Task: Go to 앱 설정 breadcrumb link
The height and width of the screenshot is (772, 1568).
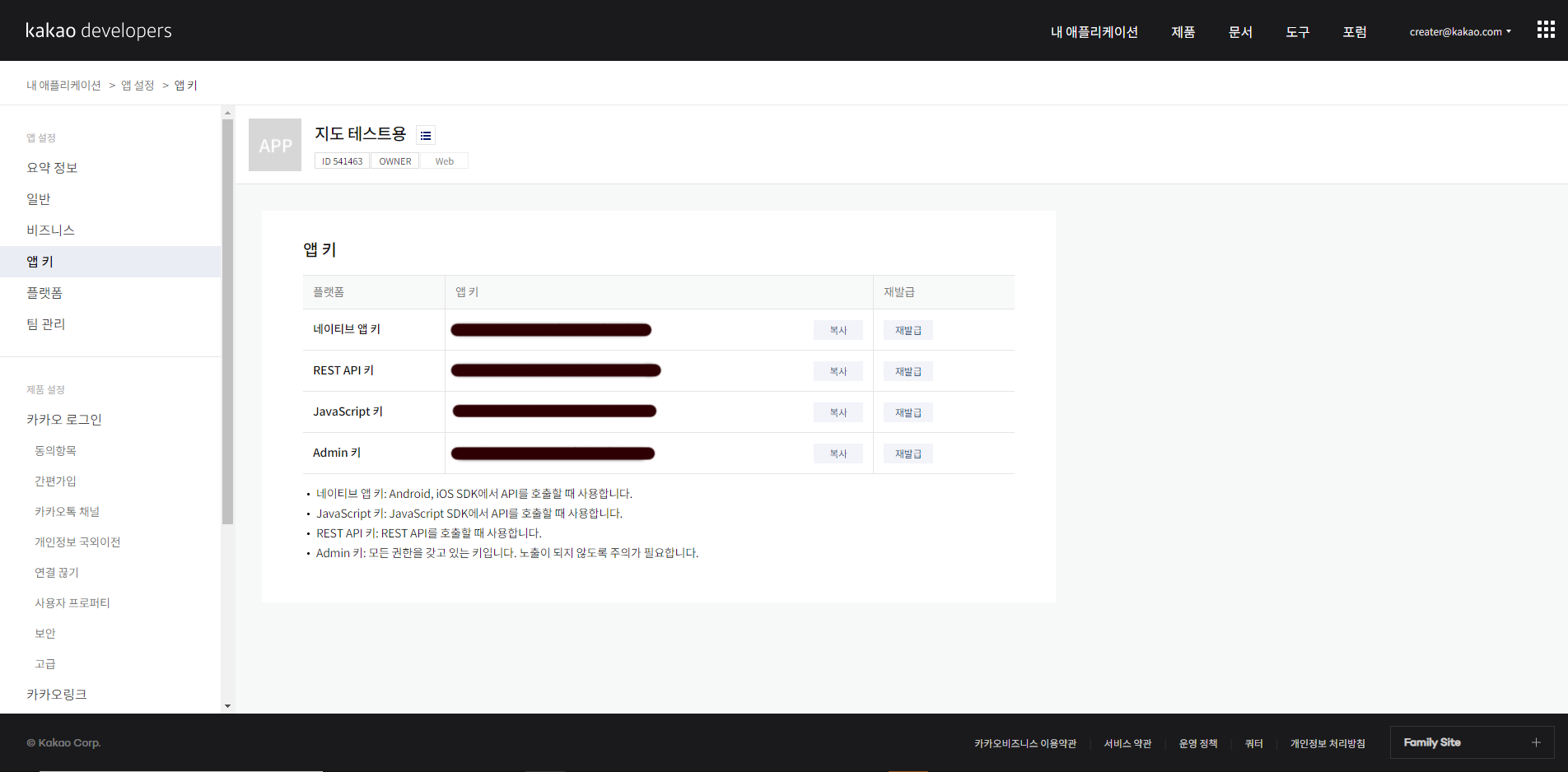Action: coord(138,85)
